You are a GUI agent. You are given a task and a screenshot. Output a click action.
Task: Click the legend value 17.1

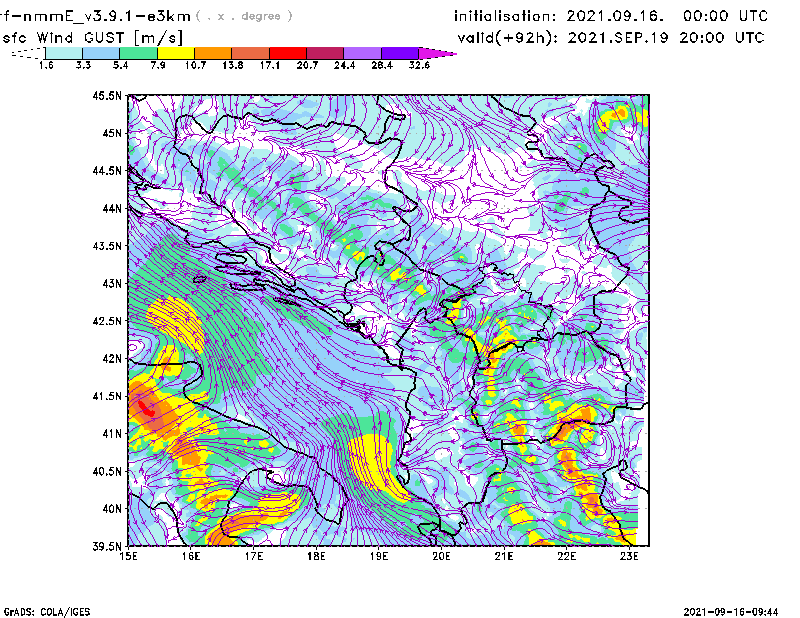(x=270, y=65)
